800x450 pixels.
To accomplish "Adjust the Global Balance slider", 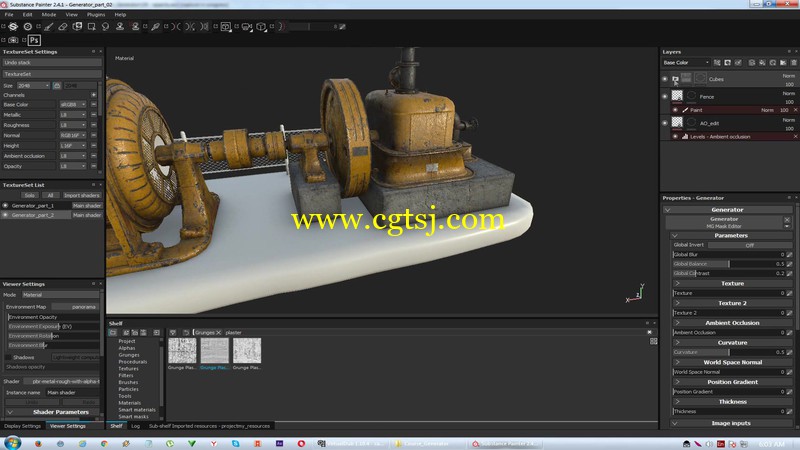I will (729, 264).
